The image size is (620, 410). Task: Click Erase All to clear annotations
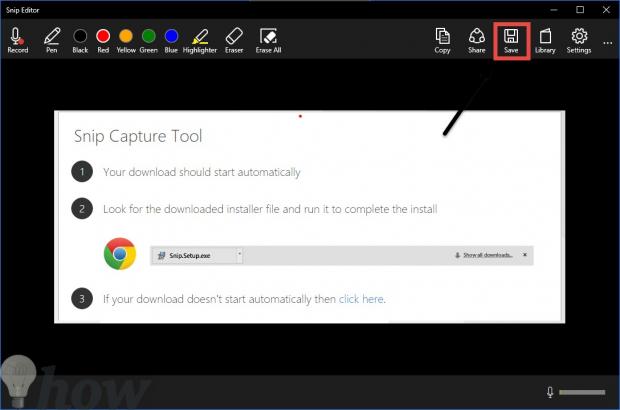[x=267, y=38]
